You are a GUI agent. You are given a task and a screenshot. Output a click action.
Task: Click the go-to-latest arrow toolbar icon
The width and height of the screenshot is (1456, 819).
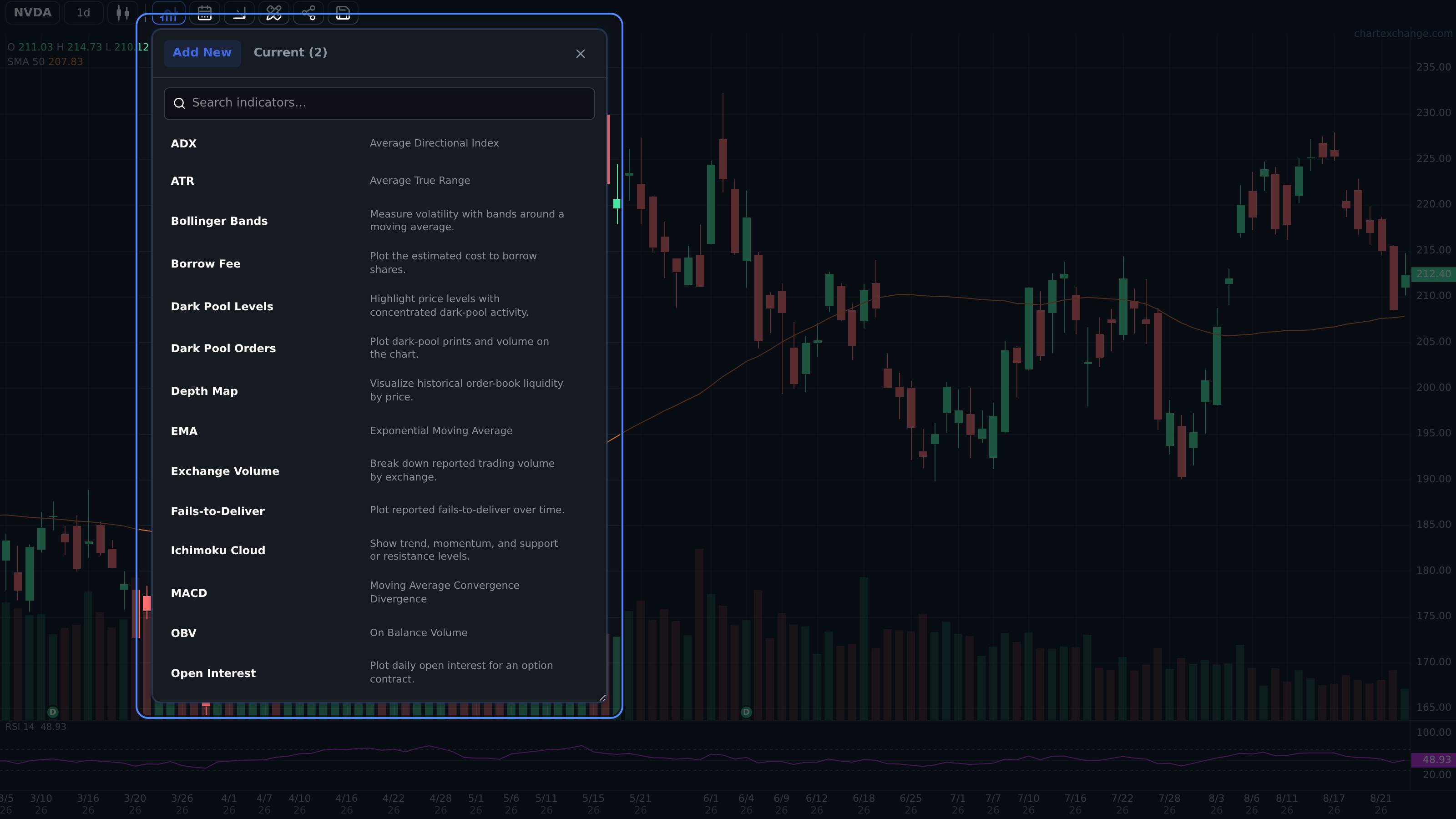pos(239,12)
